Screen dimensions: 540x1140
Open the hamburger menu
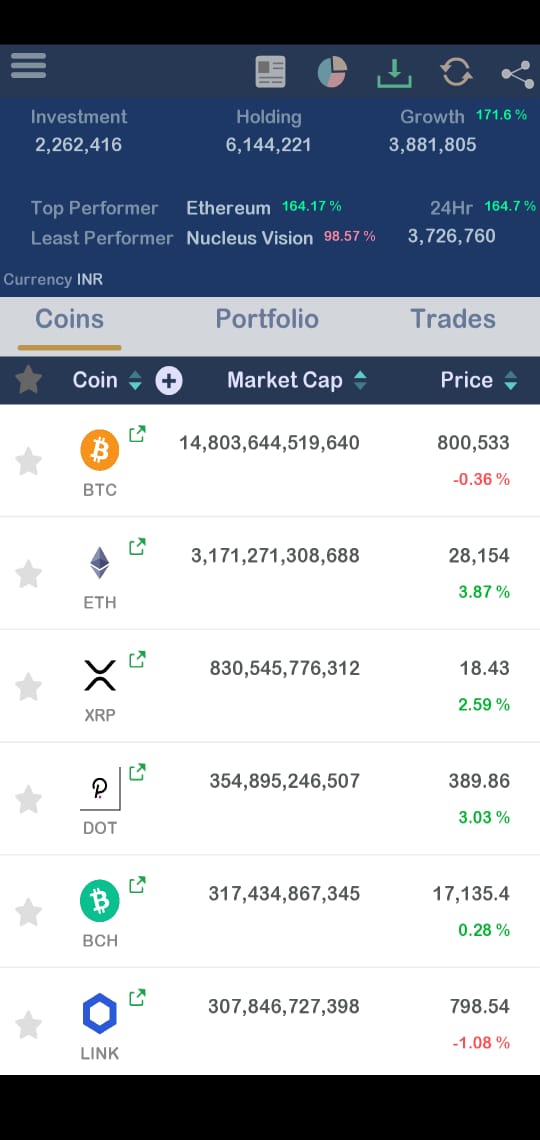28,66
